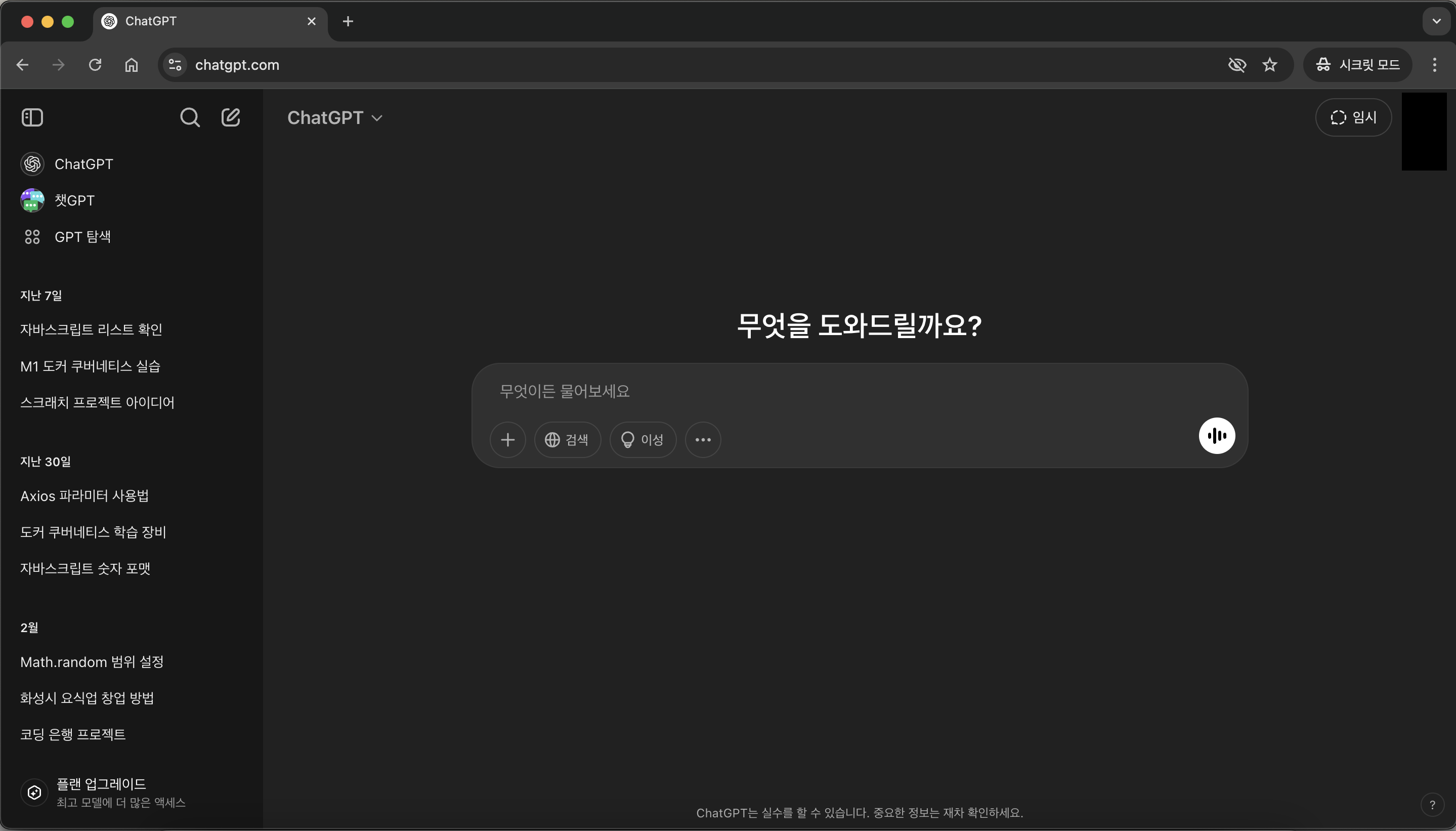Viewport: 1456px width, 831px height.
Task: Toggle the 검색 web search option
Action: pyautogui.click(x=567, y=440)
